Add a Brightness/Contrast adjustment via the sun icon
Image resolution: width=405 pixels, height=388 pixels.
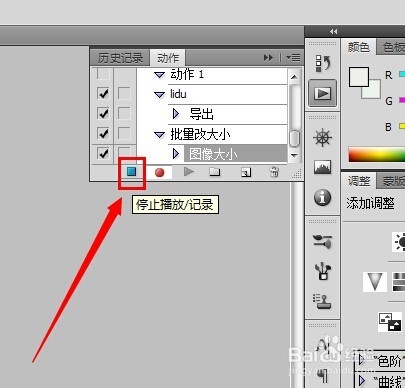(399, 242)
